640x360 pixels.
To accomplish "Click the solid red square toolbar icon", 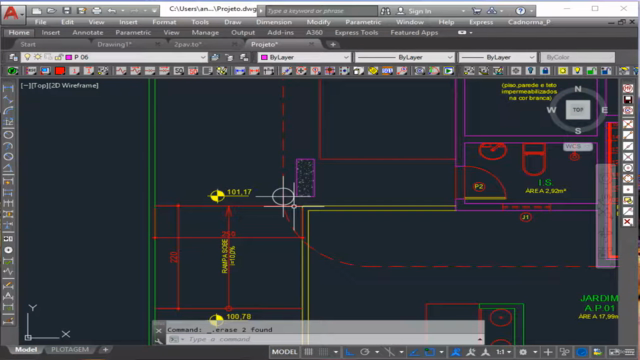I will (x=60, y=71).
